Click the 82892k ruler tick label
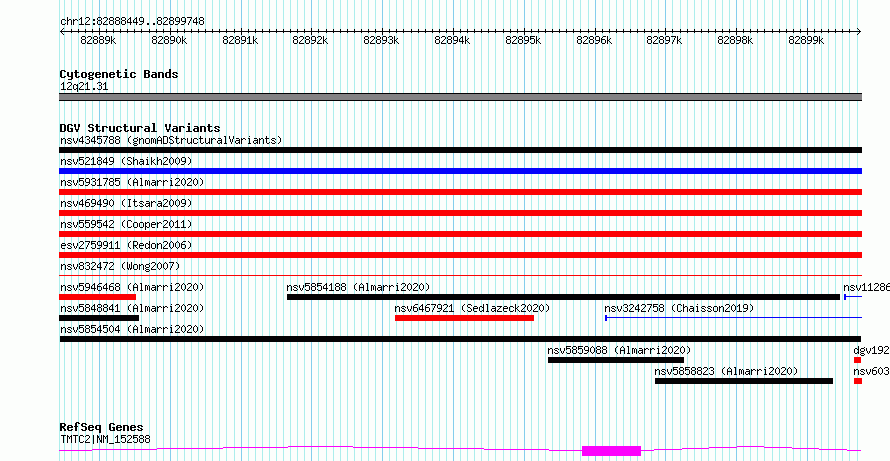Image resolution: width=890 pixels, height=461 pixels. [x=310, y=40]
